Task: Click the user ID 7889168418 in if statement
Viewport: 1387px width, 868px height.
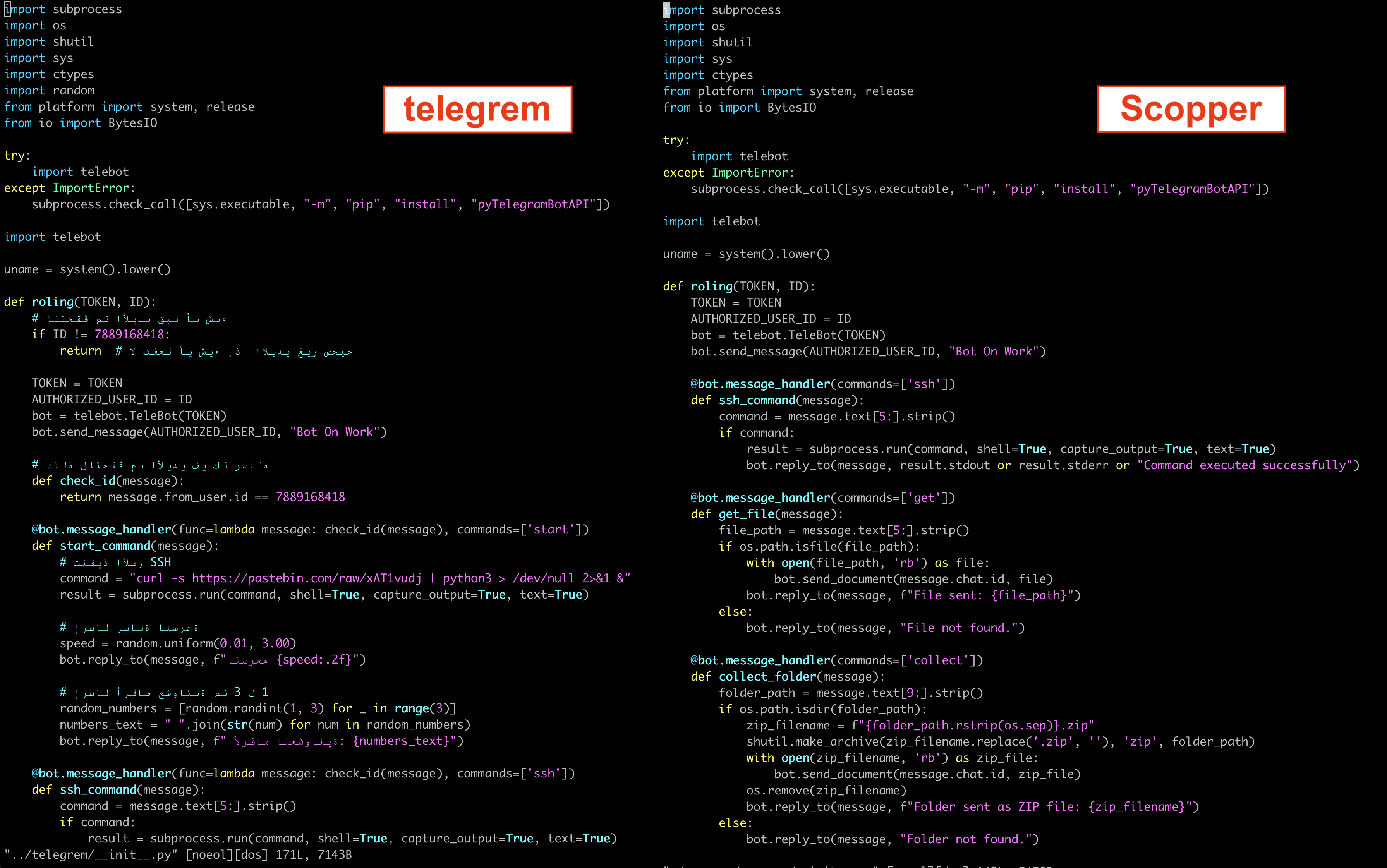Action: [x=129, y=334]
